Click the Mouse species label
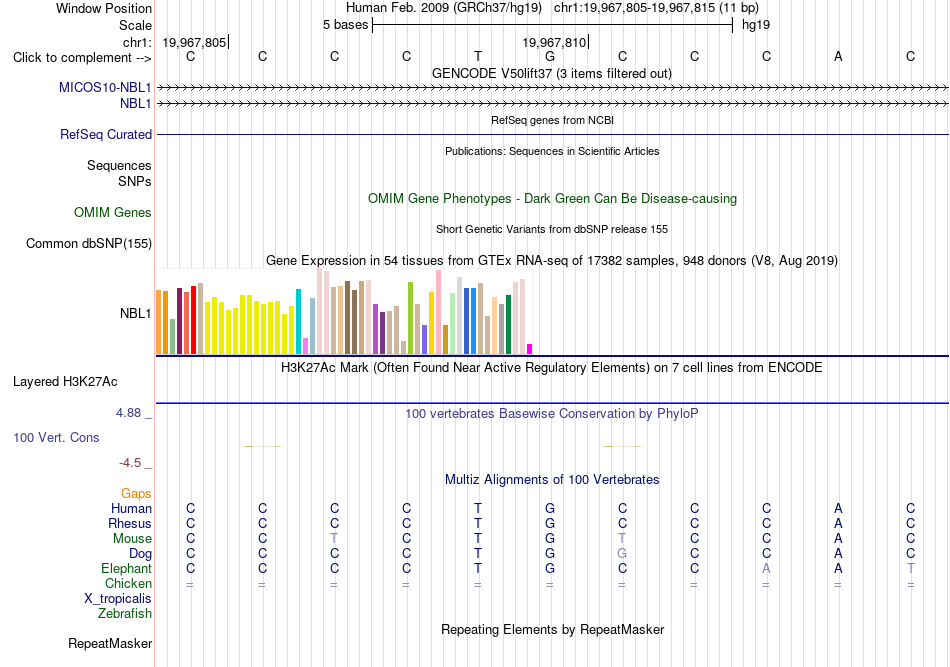The height and width of the screenshot is (667, 950). 132,539
